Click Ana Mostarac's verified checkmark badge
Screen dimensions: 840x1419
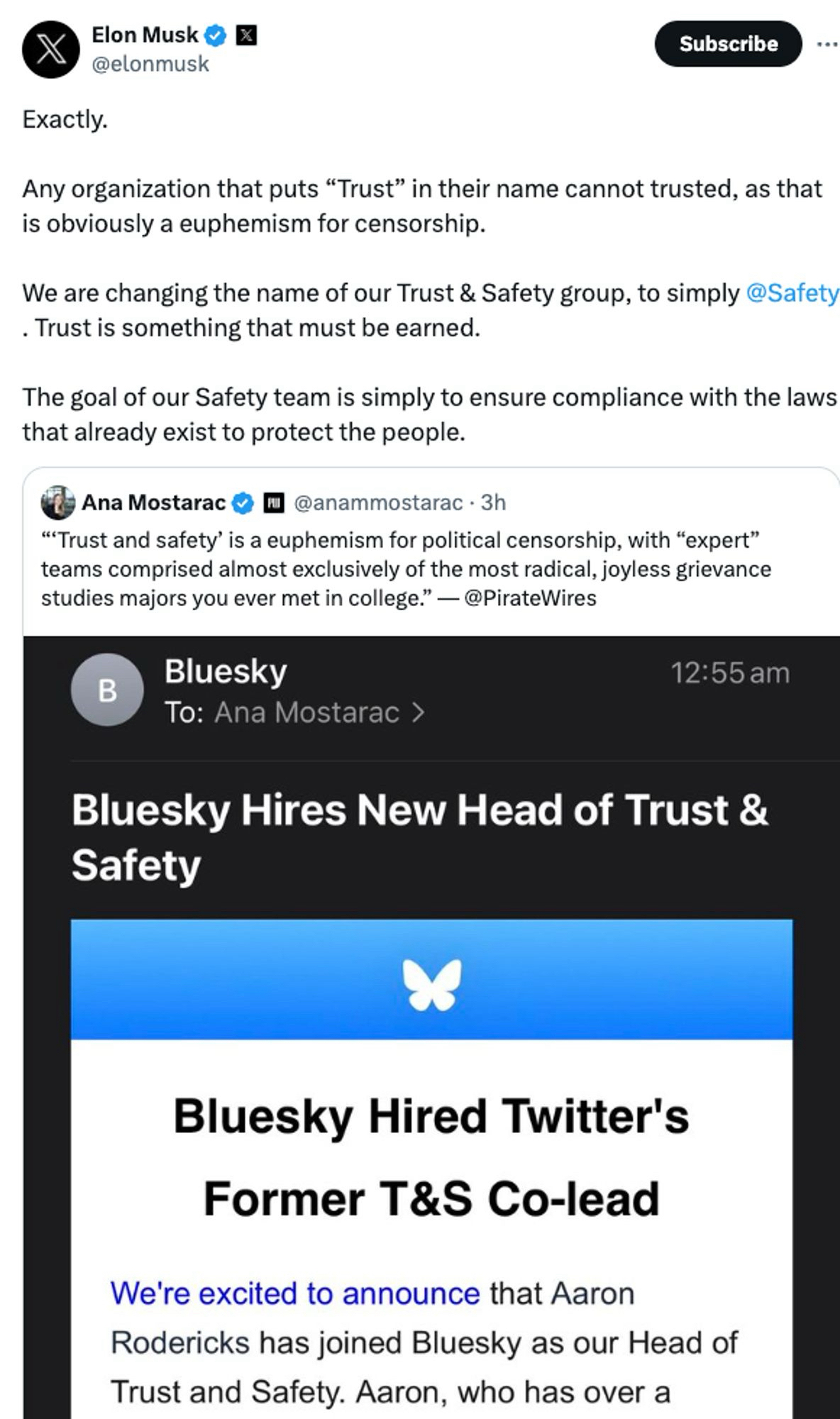click(x=243, y=503)
